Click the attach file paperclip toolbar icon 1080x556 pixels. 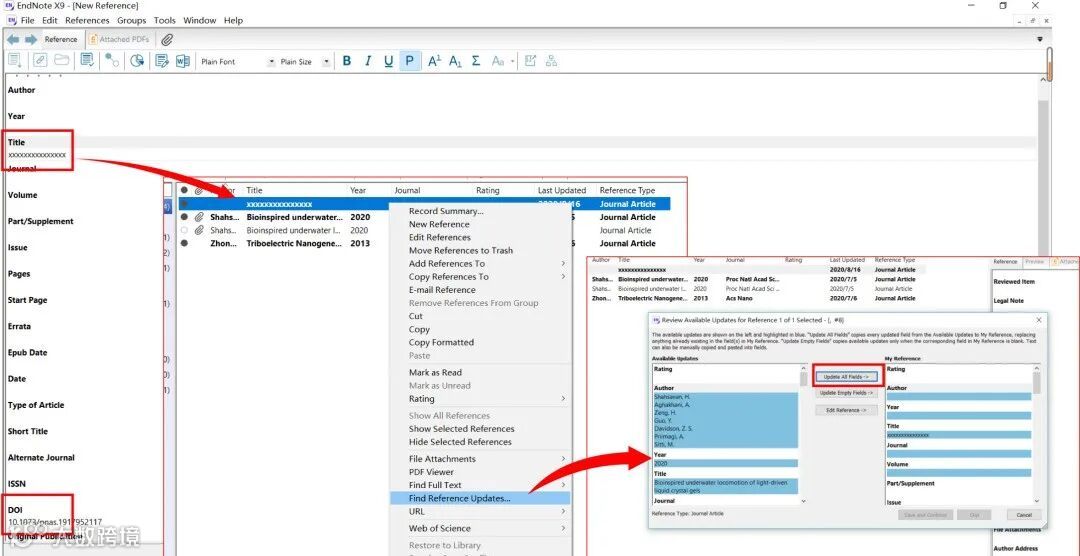(41, 61)
